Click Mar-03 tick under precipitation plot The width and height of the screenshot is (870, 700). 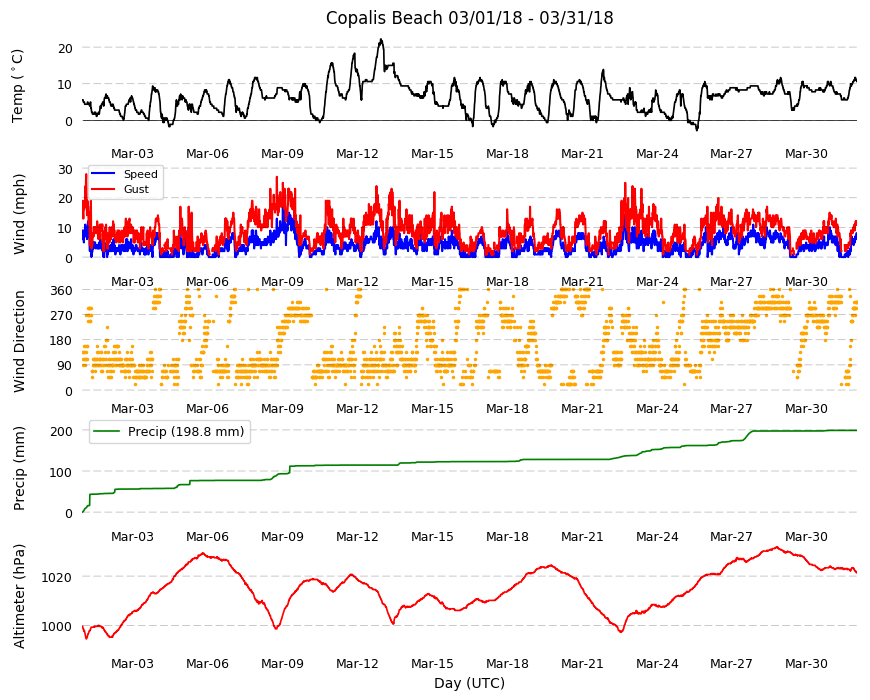pos(132,536)
